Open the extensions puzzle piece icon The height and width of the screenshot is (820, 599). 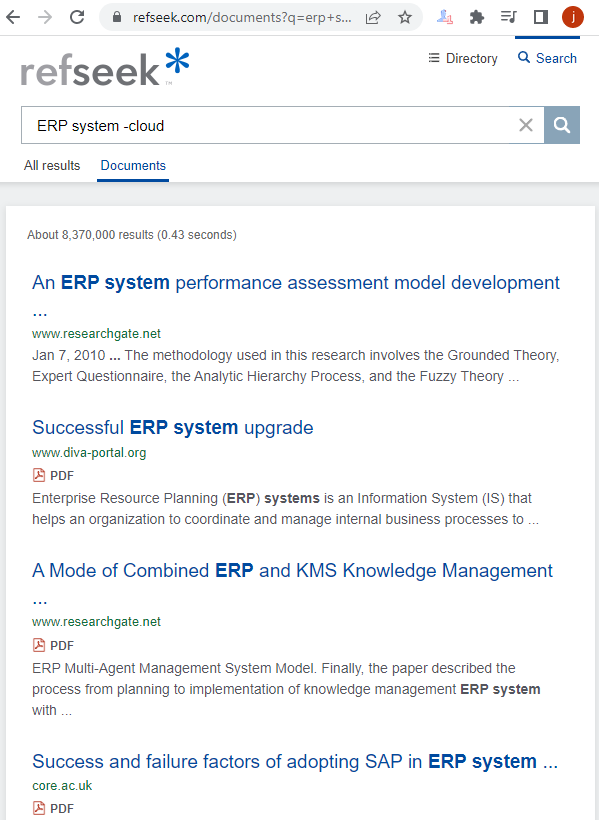tap(477, 18)
